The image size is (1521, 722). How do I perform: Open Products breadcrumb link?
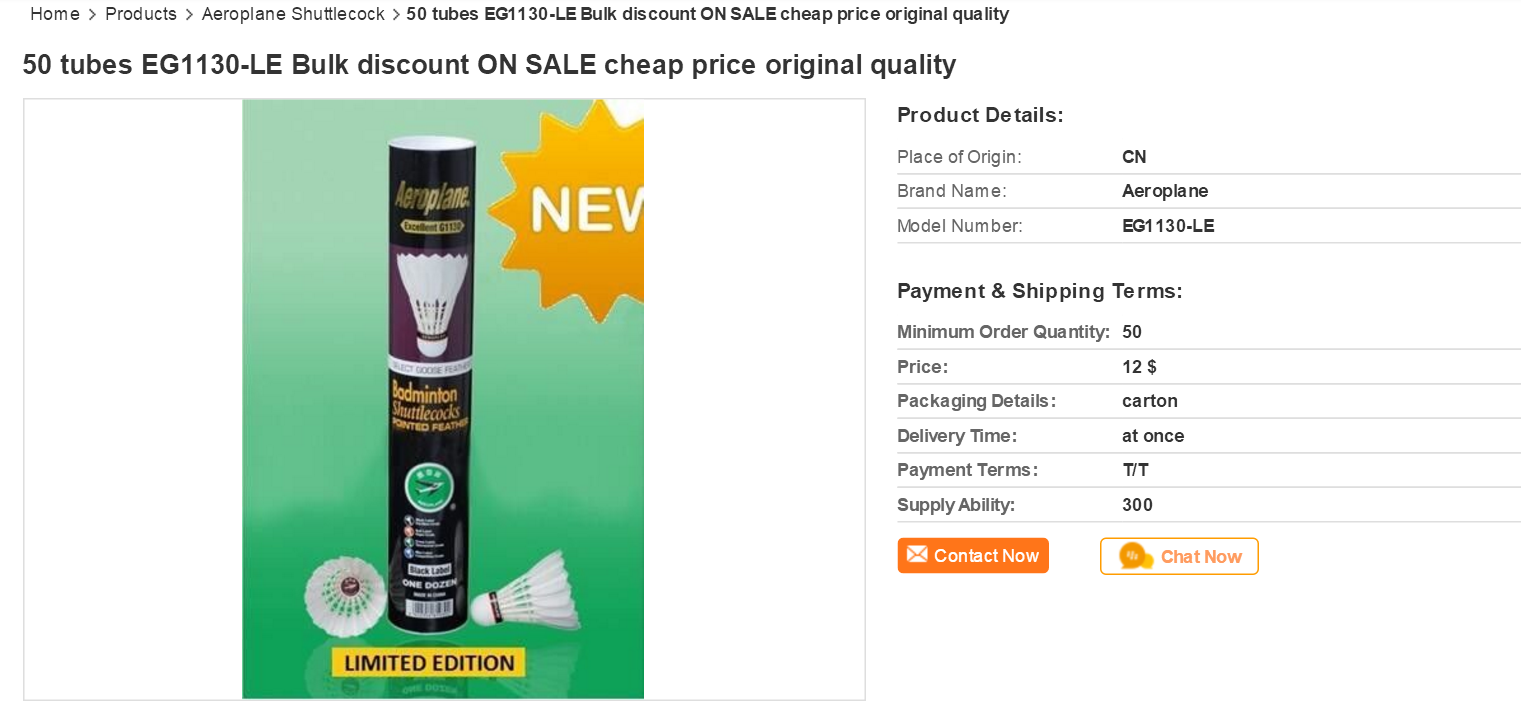pyautogui.click(x=140, y=14)
